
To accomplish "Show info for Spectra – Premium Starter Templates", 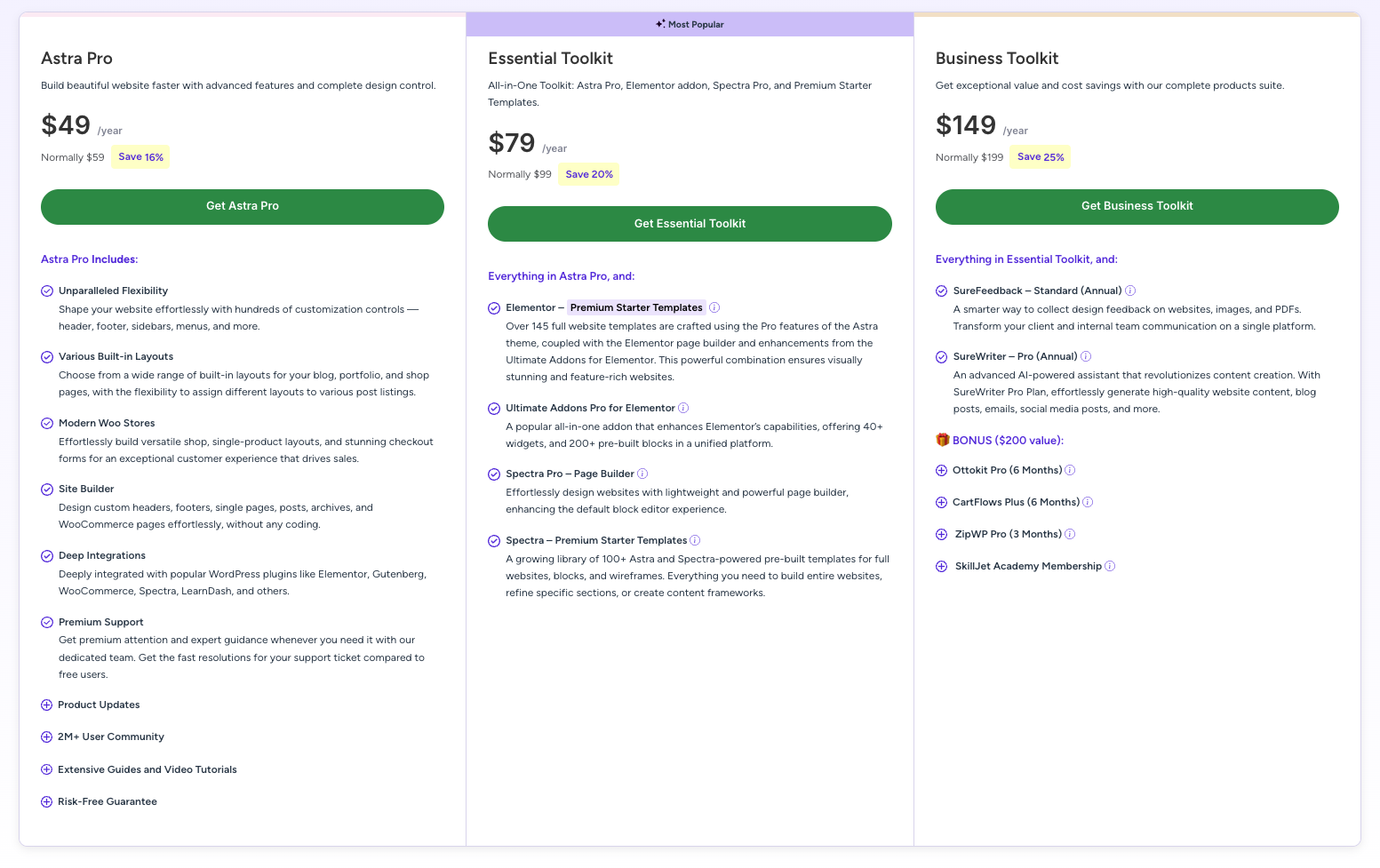I will tap(695, 540).
